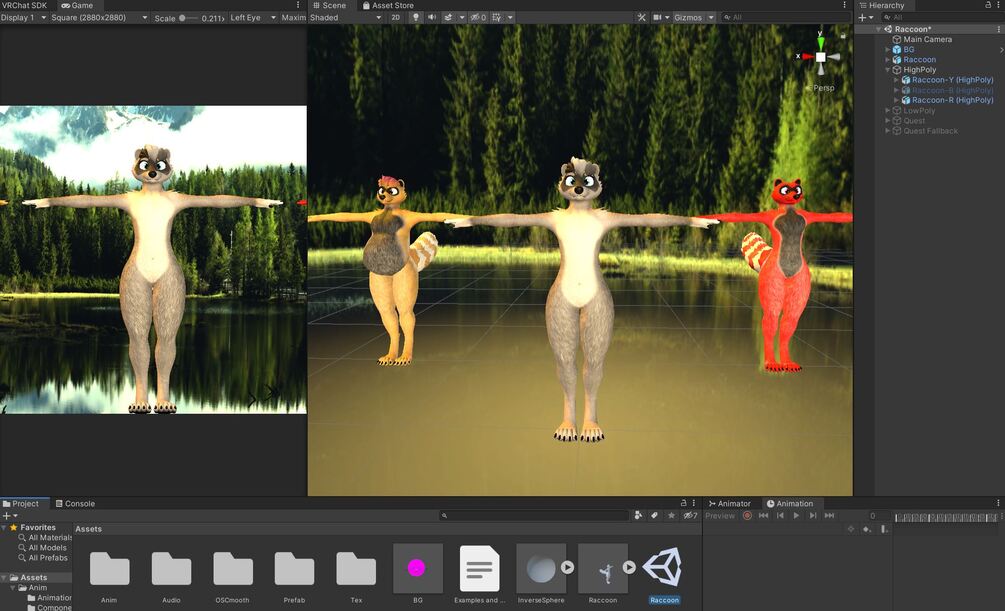Toggle scene lighting with the lightbulb icon
Image resolution: width=1005 pixels, height=611 pixels.
[416, 17]
